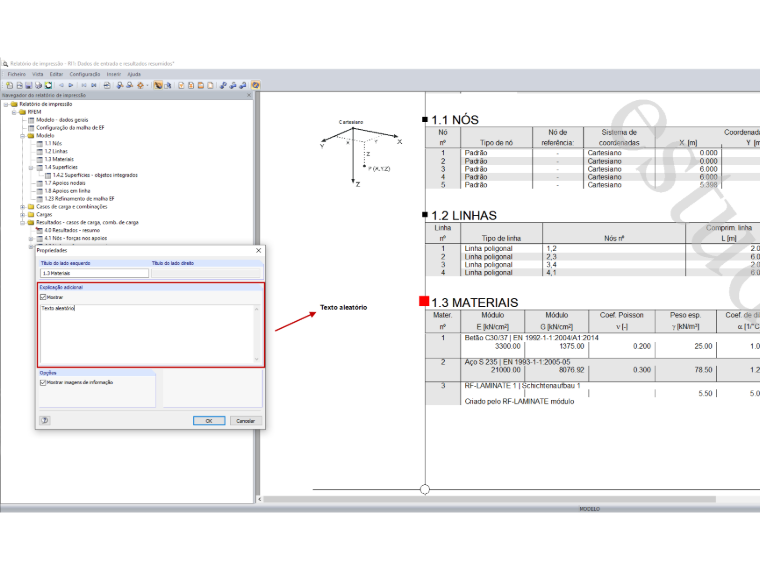Image resolution: width=760 pixels, height=570 pixels.
Task: Open the Ajuda menu
Action: [134, 74]
